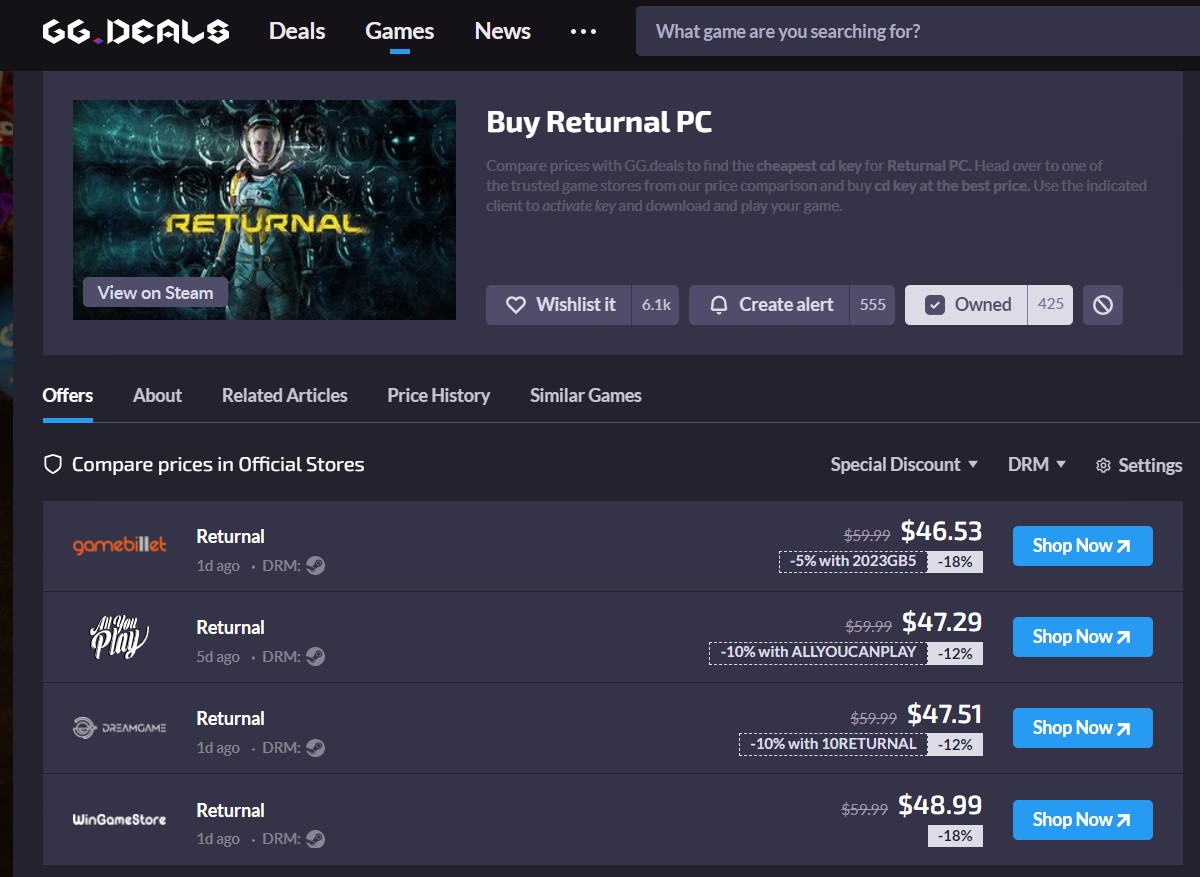Click Returnal title in All You Play row
The image size is (1200, 877).
(230, 627)
